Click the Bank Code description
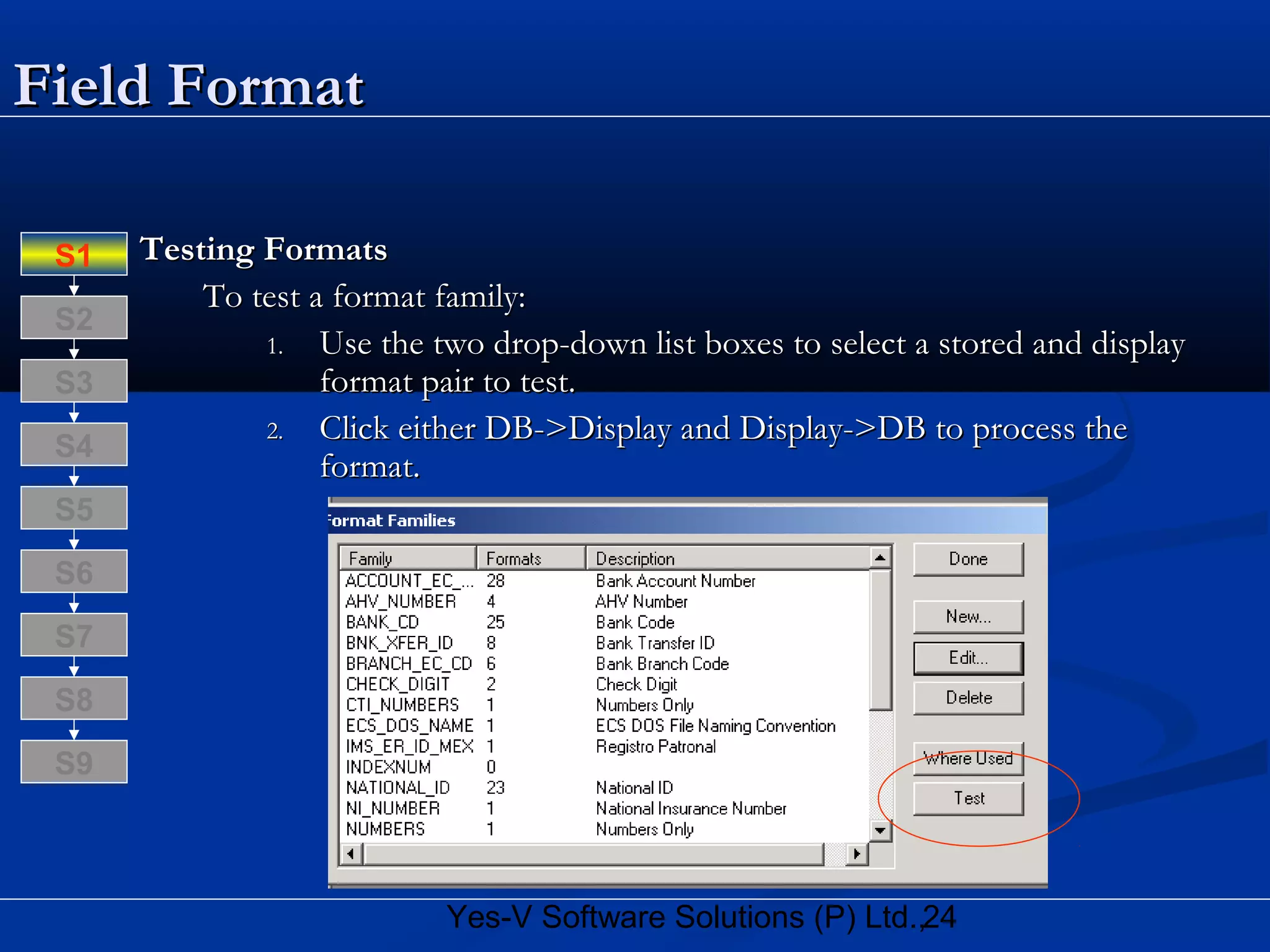Image resolution: width=1270 pixels, height=952 pixels. [635, 622]
